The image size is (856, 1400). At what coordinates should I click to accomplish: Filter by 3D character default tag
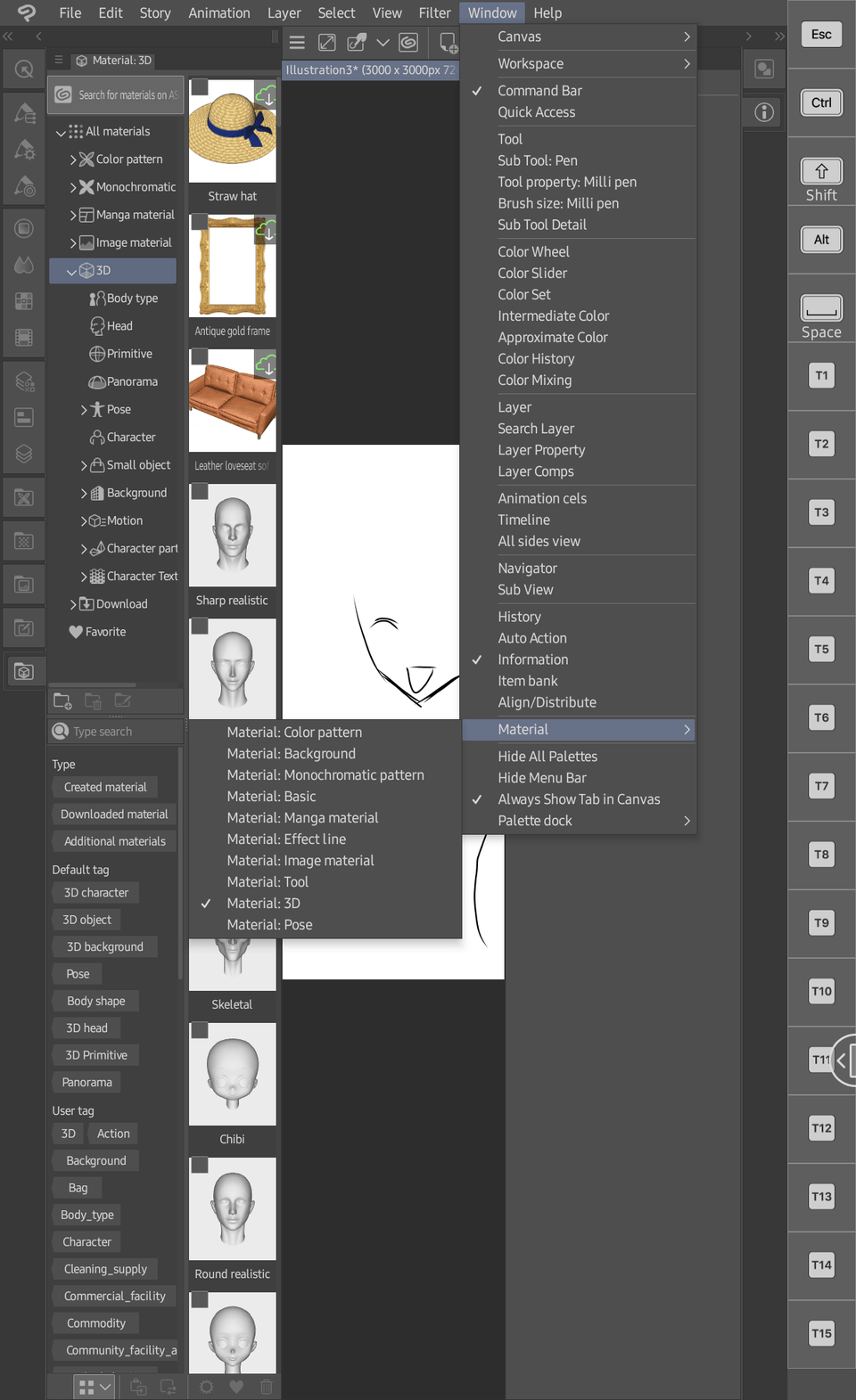(96, 893)
